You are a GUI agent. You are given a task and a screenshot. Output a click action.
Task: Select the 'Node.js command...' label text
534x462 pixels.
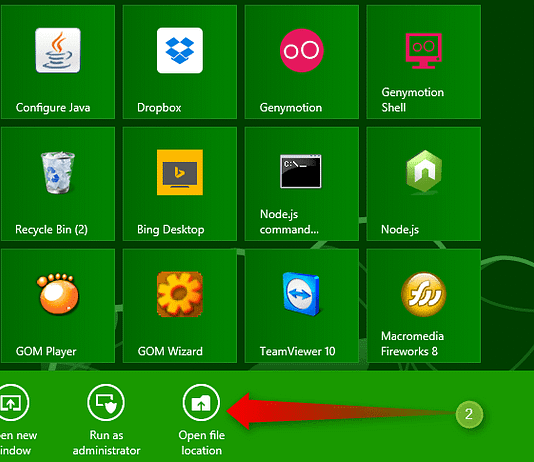(289, 222)
